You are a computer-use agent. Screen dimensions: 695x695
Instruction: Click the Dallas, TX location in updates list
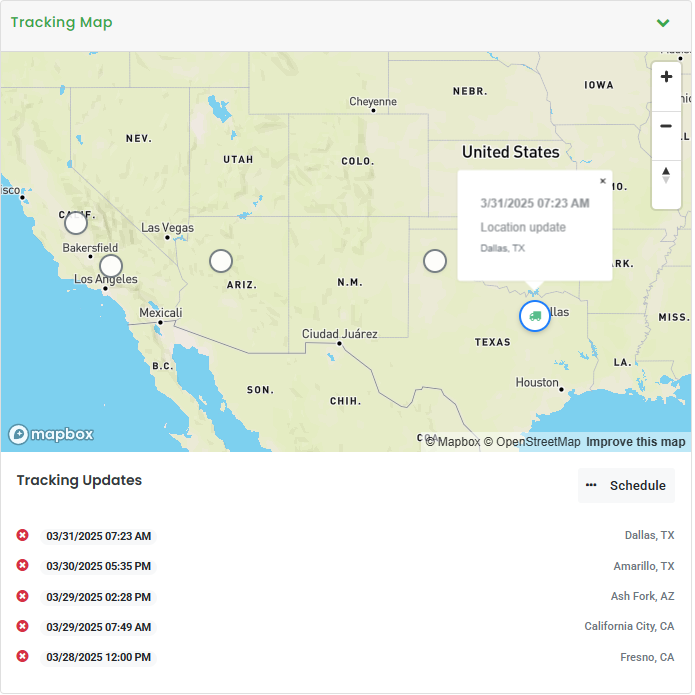coord(649,535)
